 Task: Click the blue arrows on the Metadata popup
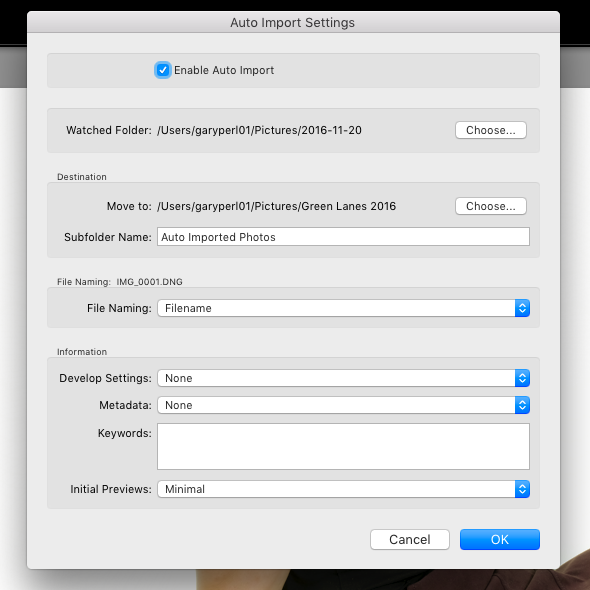[522, 405]
